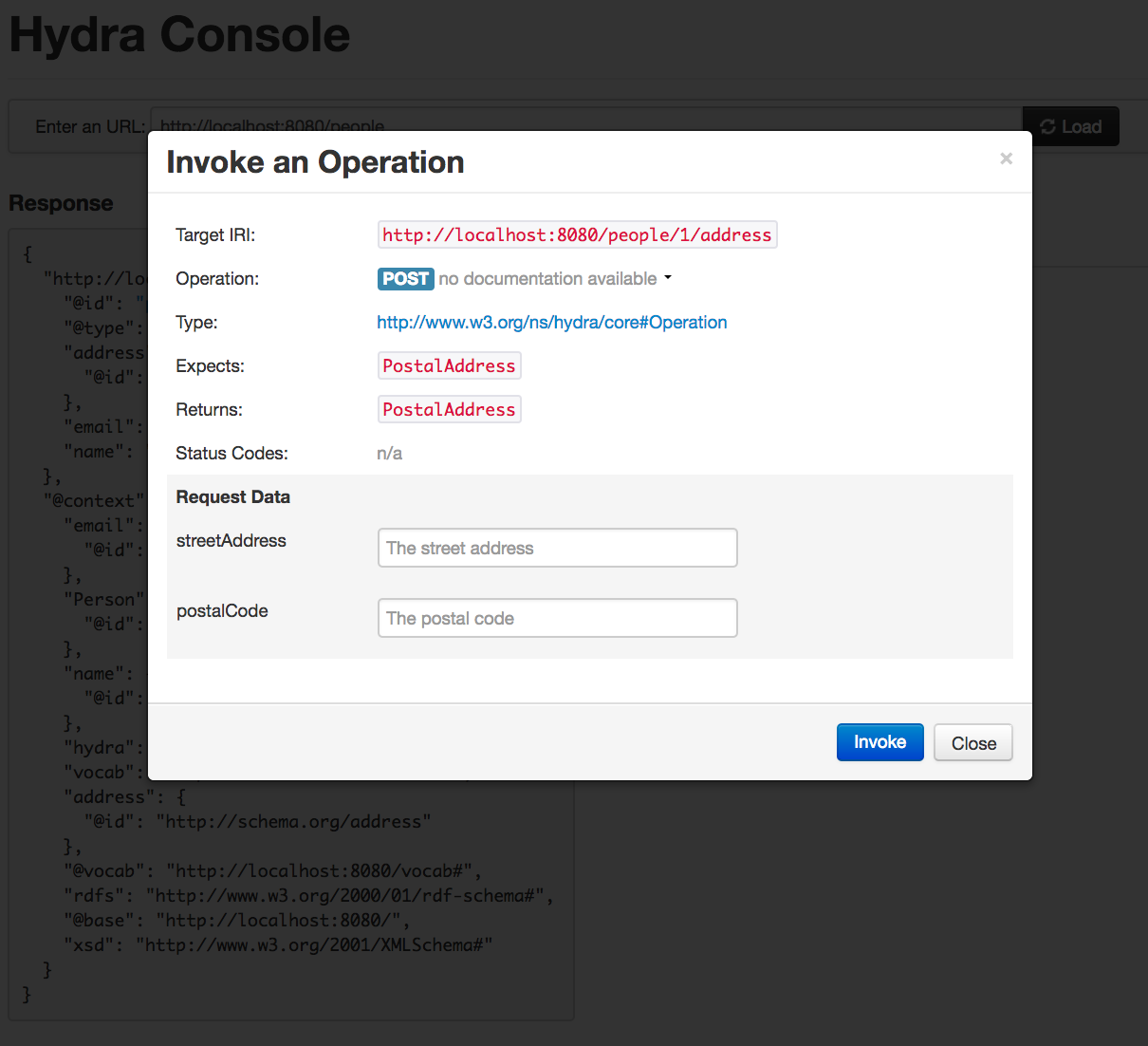Open the operation dropdown caret
The image size is (1148, 1046).
pos(668,278)
